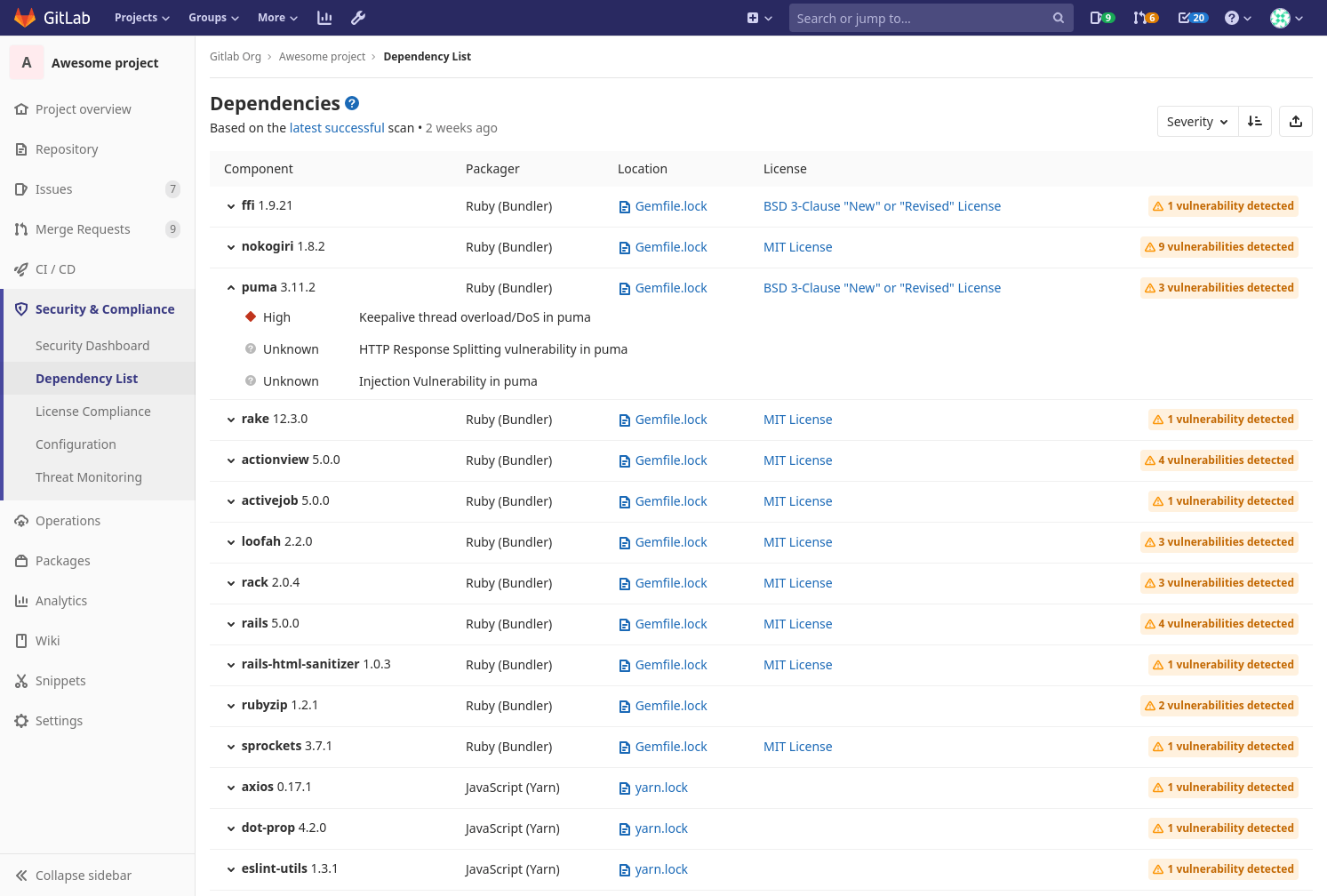Click the Admin wrench icon in top navbar
1327x896 pixels.
(358, 18)
